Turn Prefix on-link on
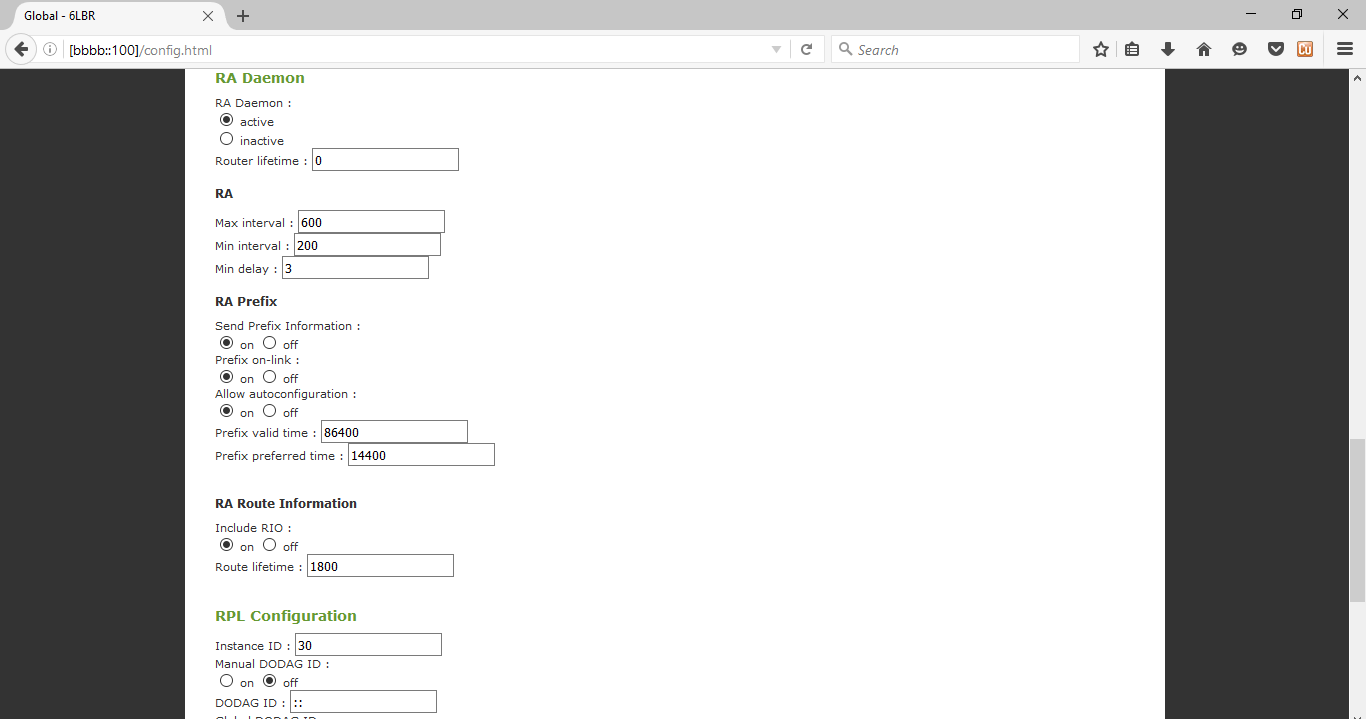 226,377
